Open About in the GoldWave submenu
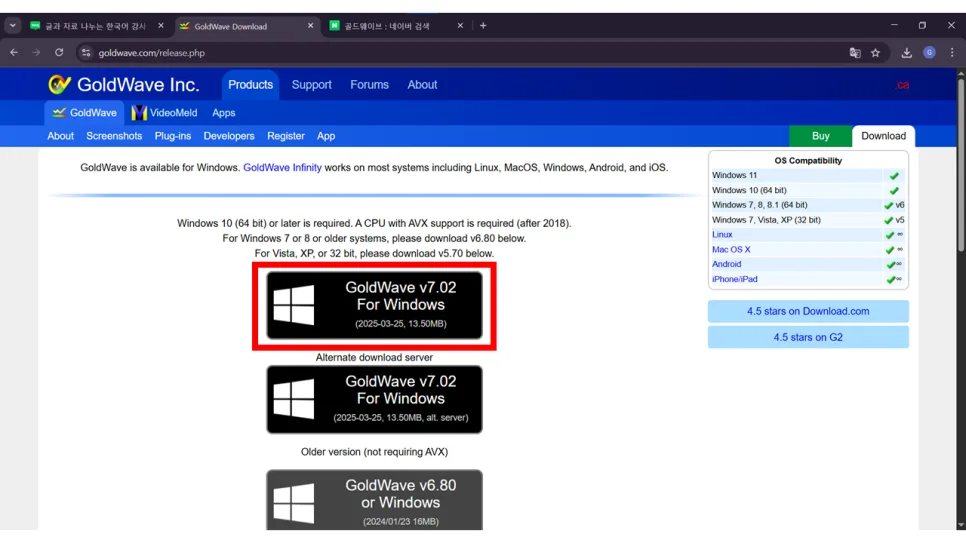 (x=60, y=136)
